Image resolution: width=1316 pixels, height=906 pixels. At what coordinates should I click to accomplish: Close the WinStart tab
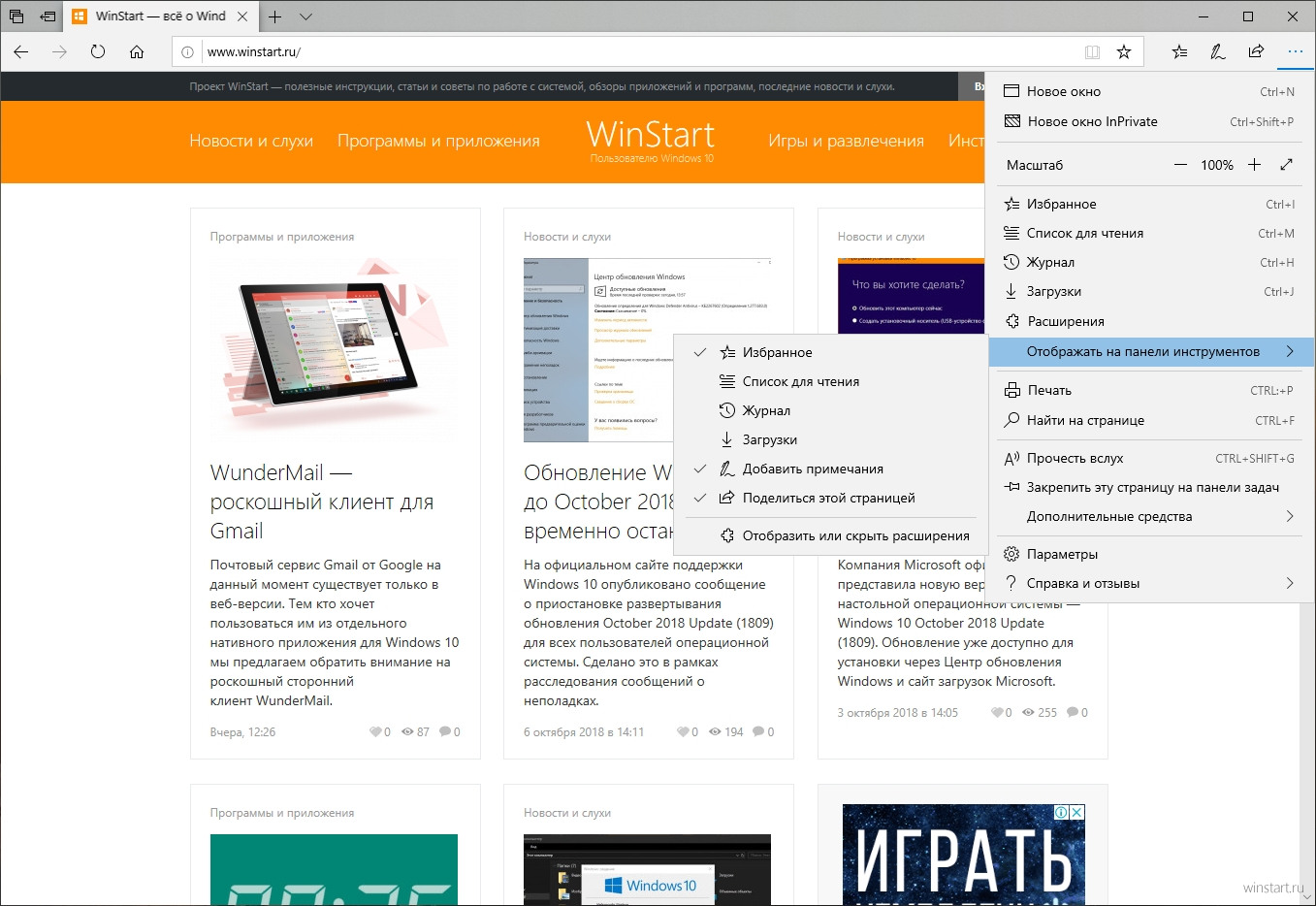click(x=242, y=16)
